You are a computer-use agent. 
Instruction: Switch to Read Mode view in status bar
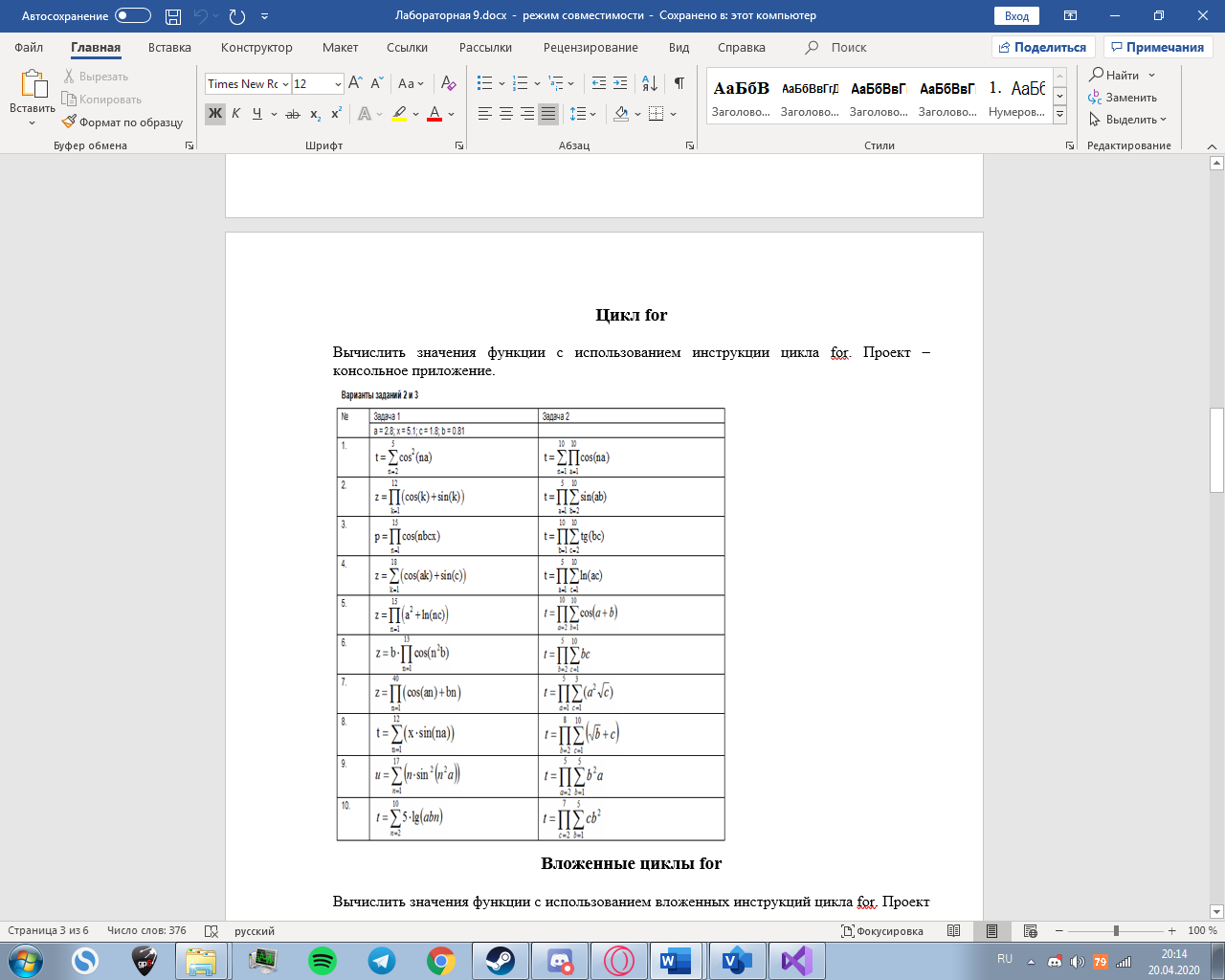953,931
